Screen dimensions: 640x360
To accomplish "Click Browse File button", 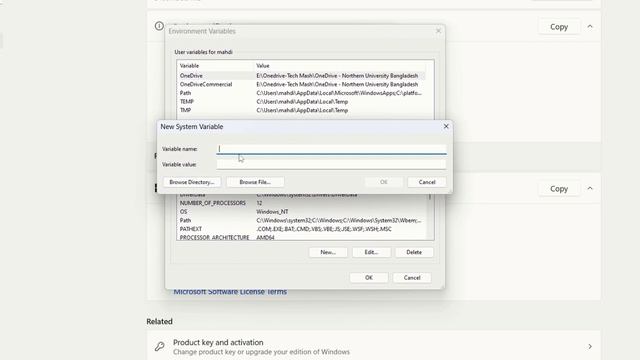I will tap(255, 182).
